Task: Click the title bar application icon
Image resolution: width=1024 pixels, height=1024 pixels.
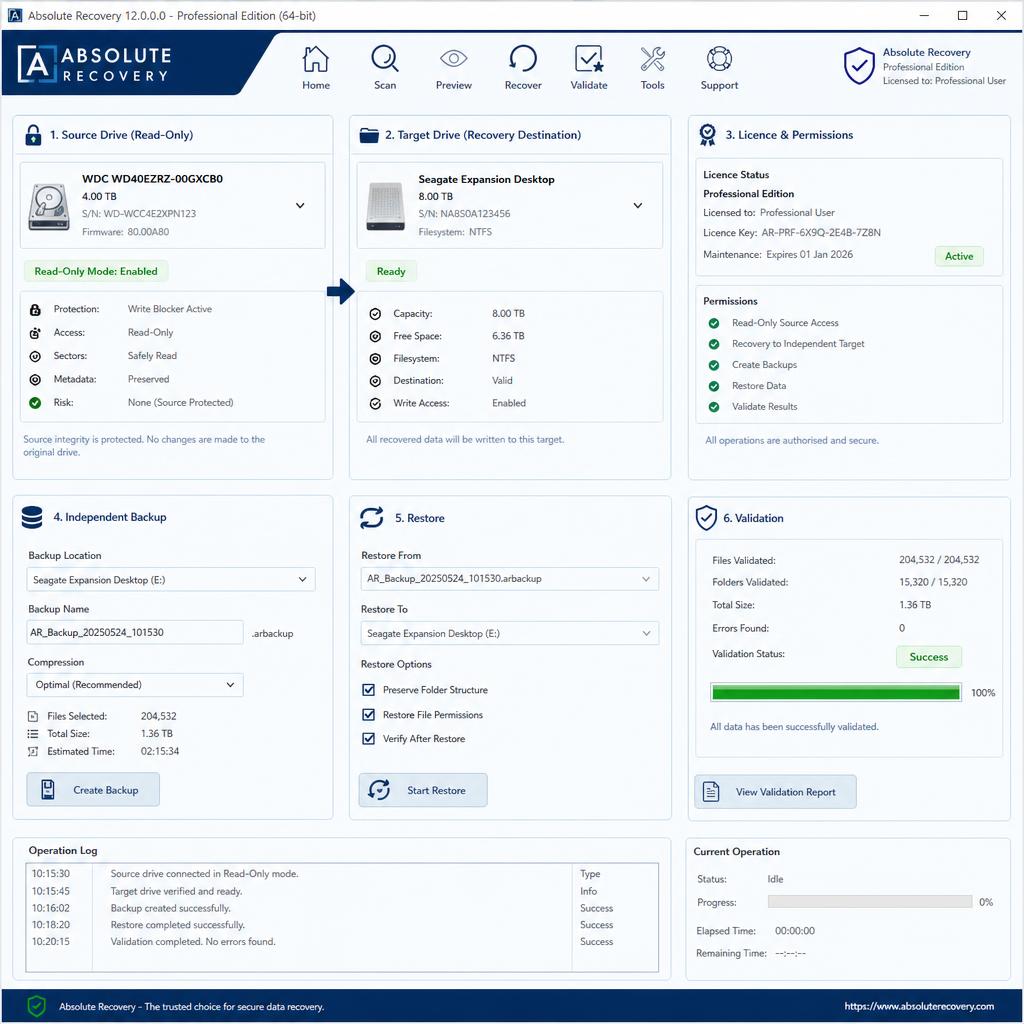Action: (x=14, y=15)
